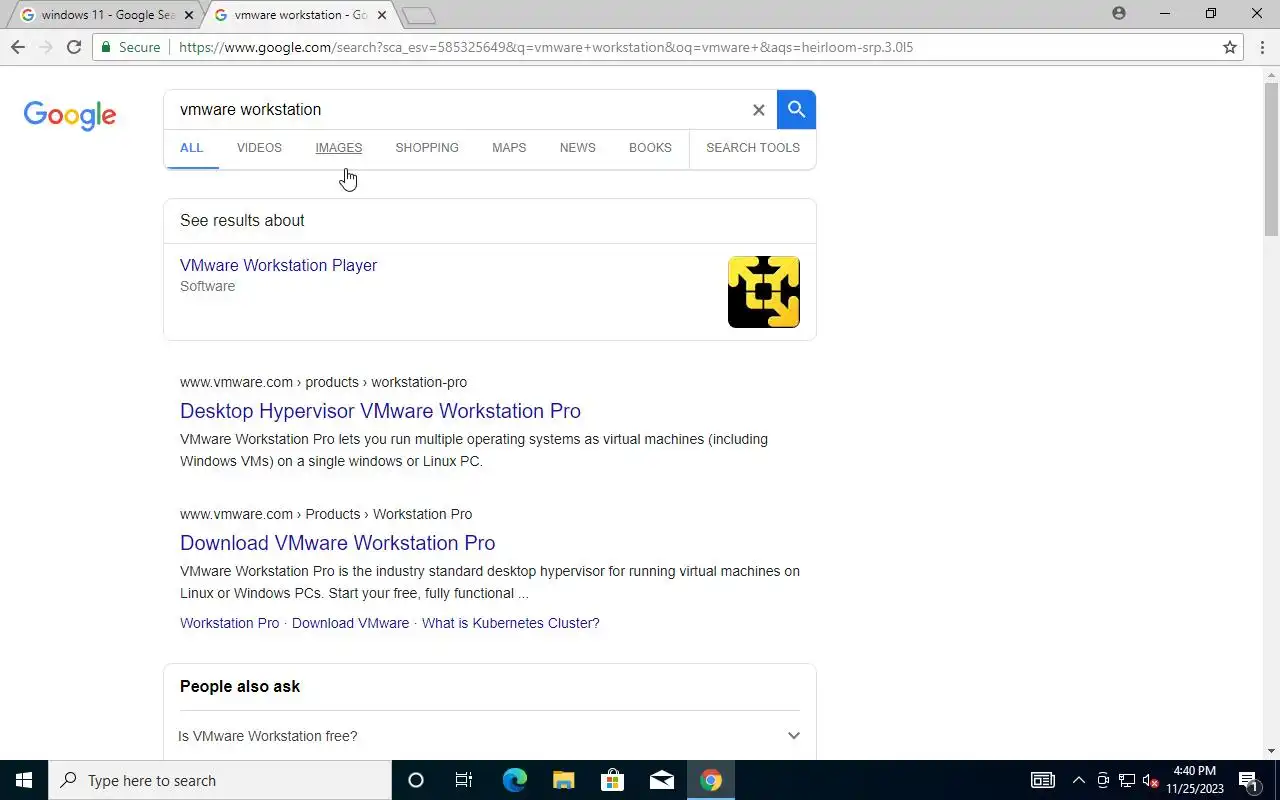
Task: Bookmark this page with the star icon
Action: pos(1230,47)
